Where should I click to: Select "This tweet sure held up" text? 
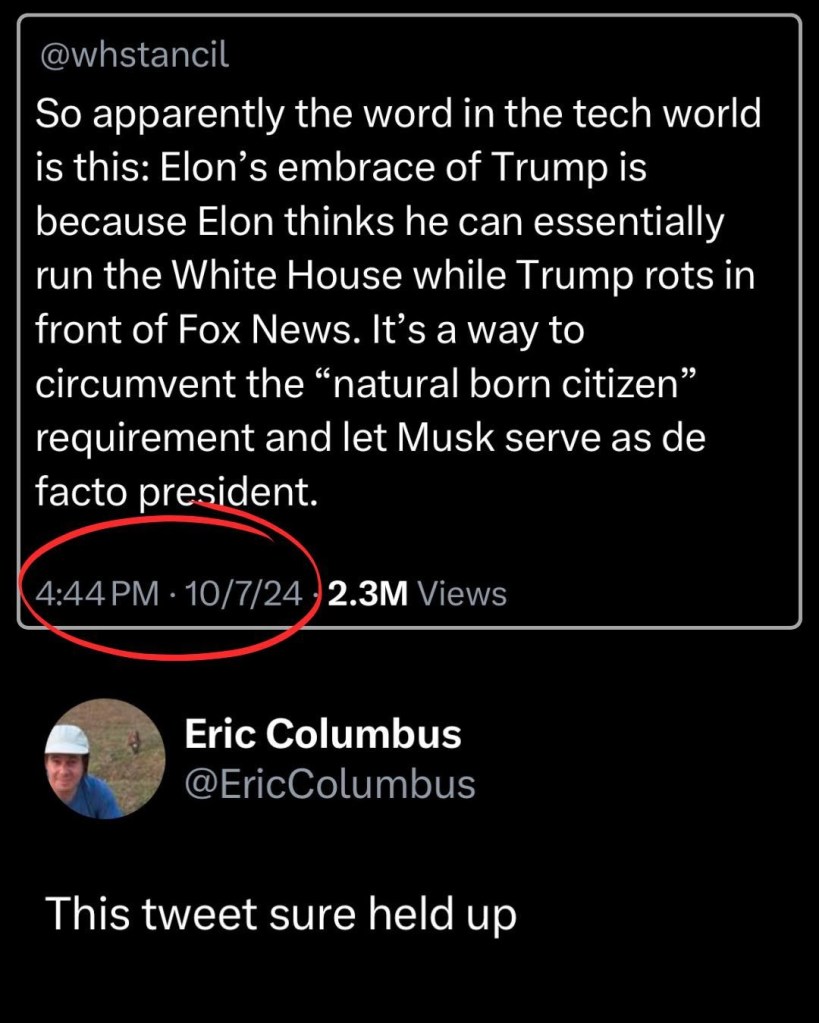(280, 912)
